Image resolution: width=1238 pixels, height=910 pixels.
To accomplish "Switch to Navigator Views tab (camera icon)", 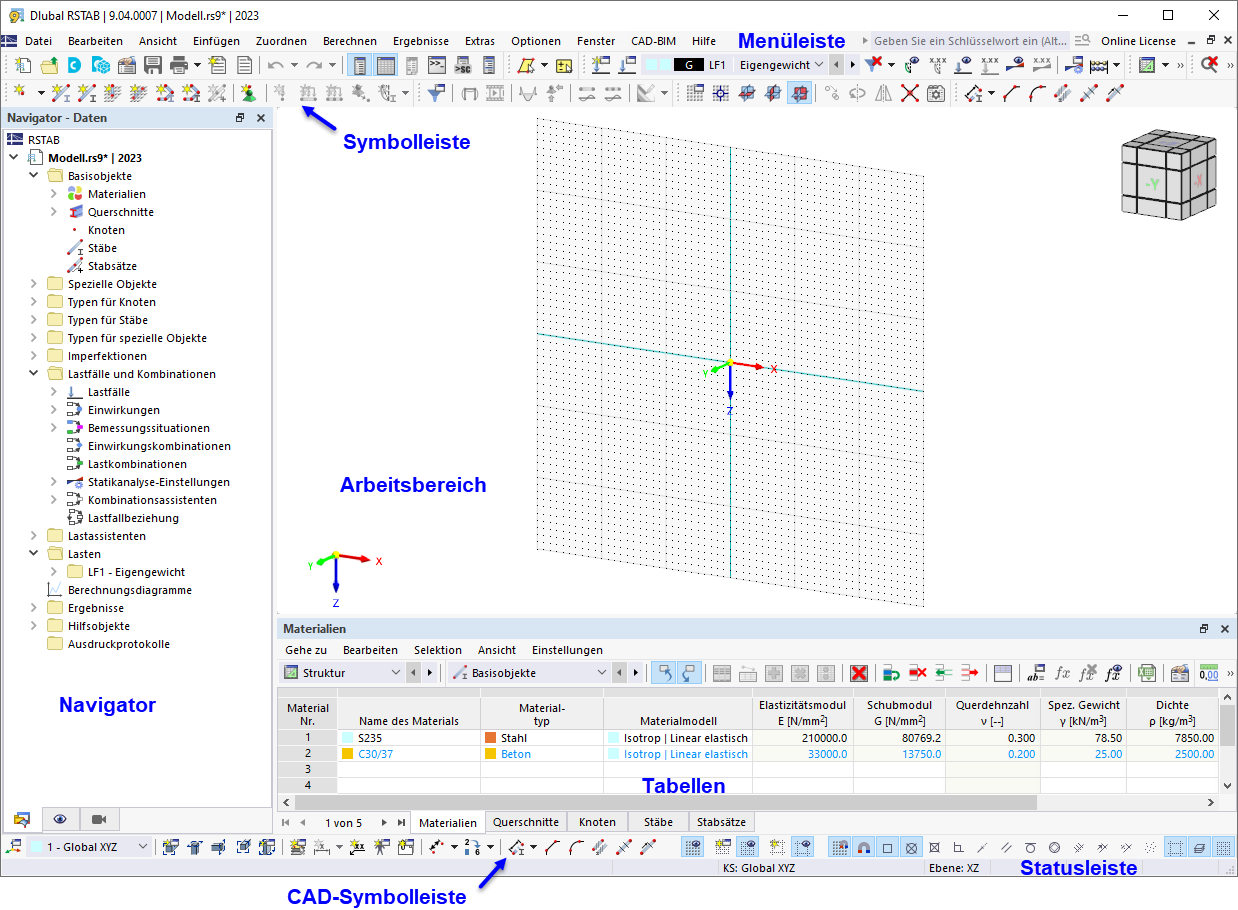I will coord(99,820).
